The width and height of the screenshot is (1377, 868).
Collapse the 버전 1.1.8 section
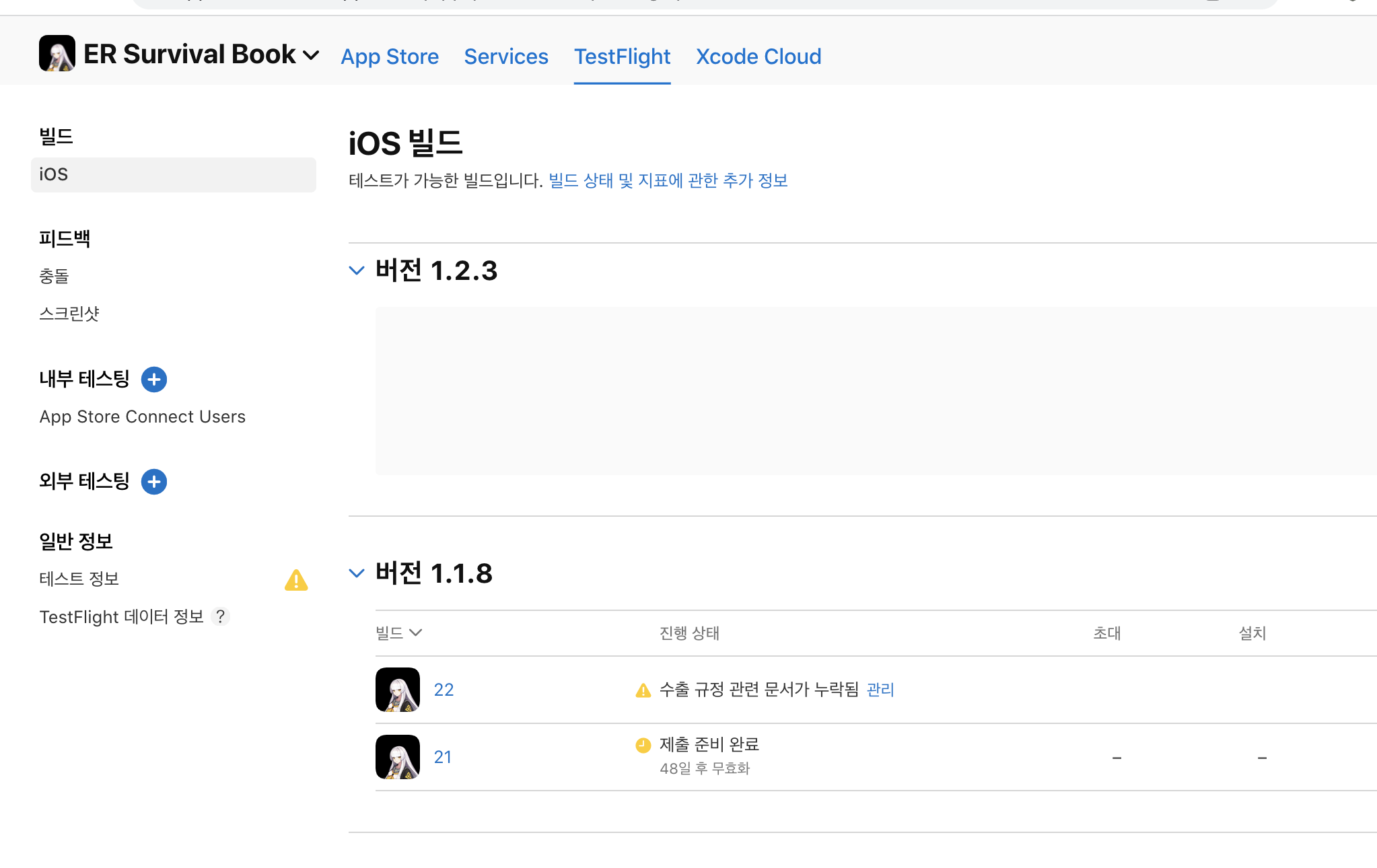coord(357,573)
